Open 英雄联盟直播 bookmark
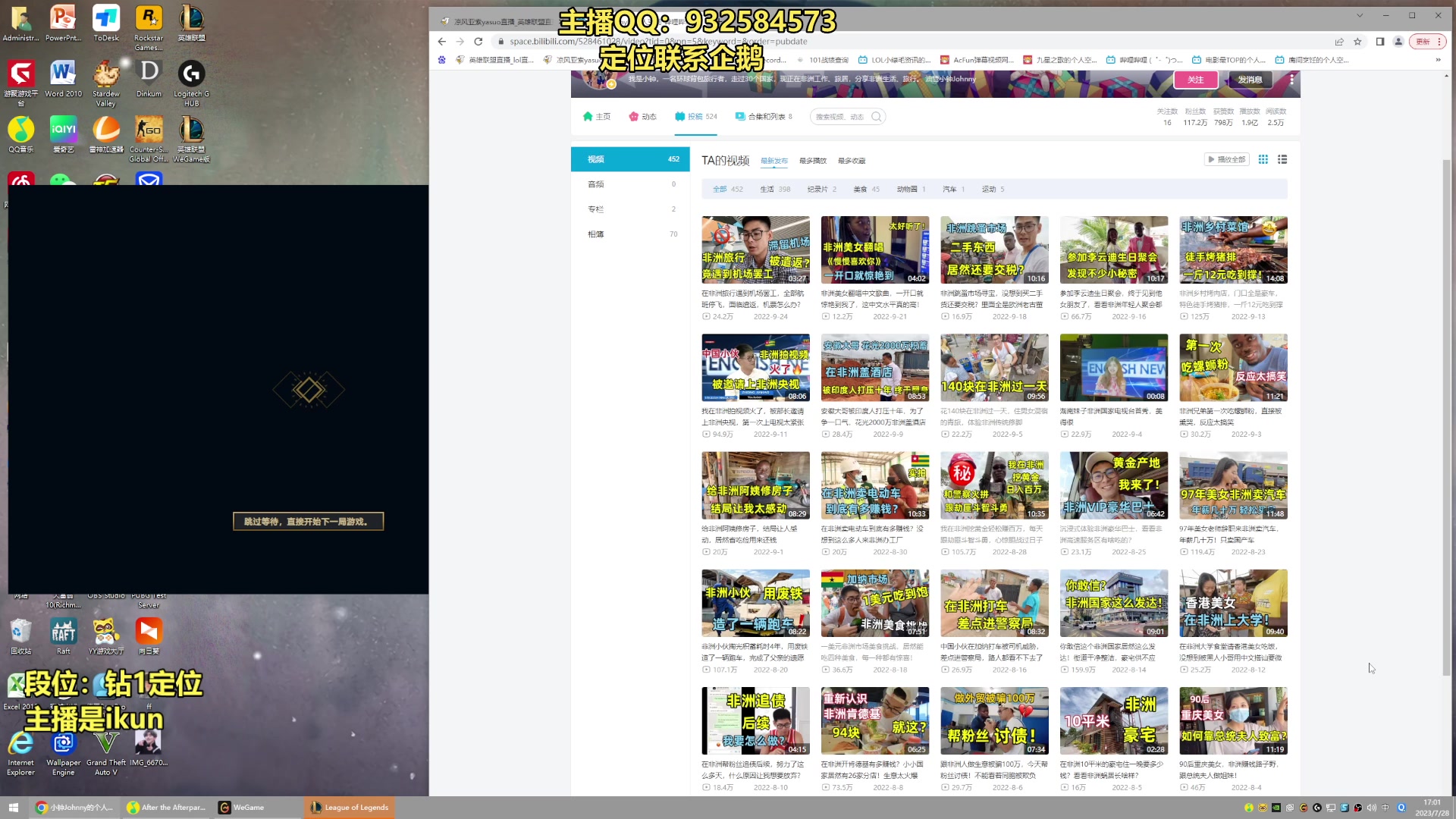Viewport: 1456px width, 819px height. click(x=494, y=60)
